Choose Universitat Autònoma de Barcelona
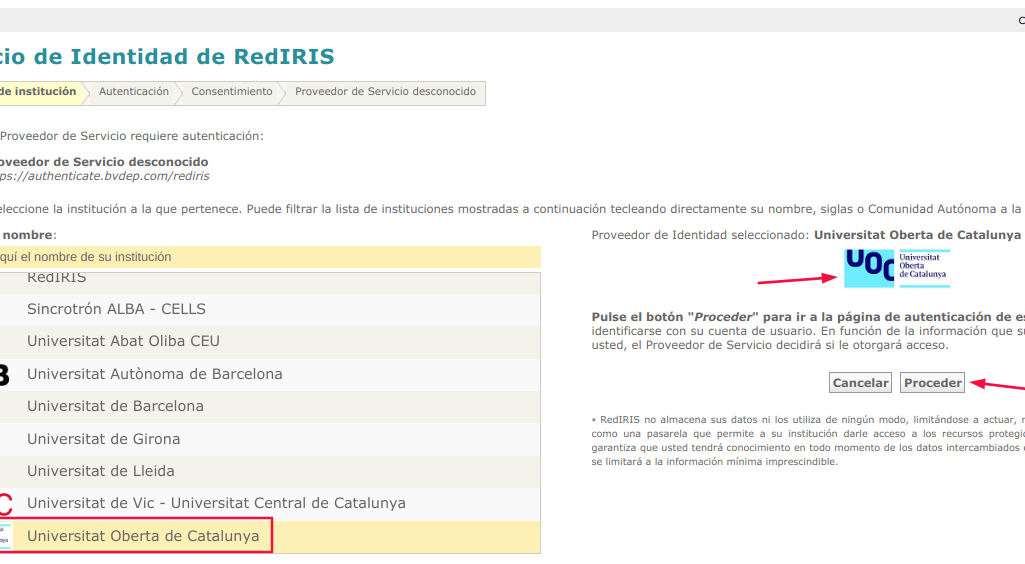This screenshot has width=1025, height=564. point(270,374)
